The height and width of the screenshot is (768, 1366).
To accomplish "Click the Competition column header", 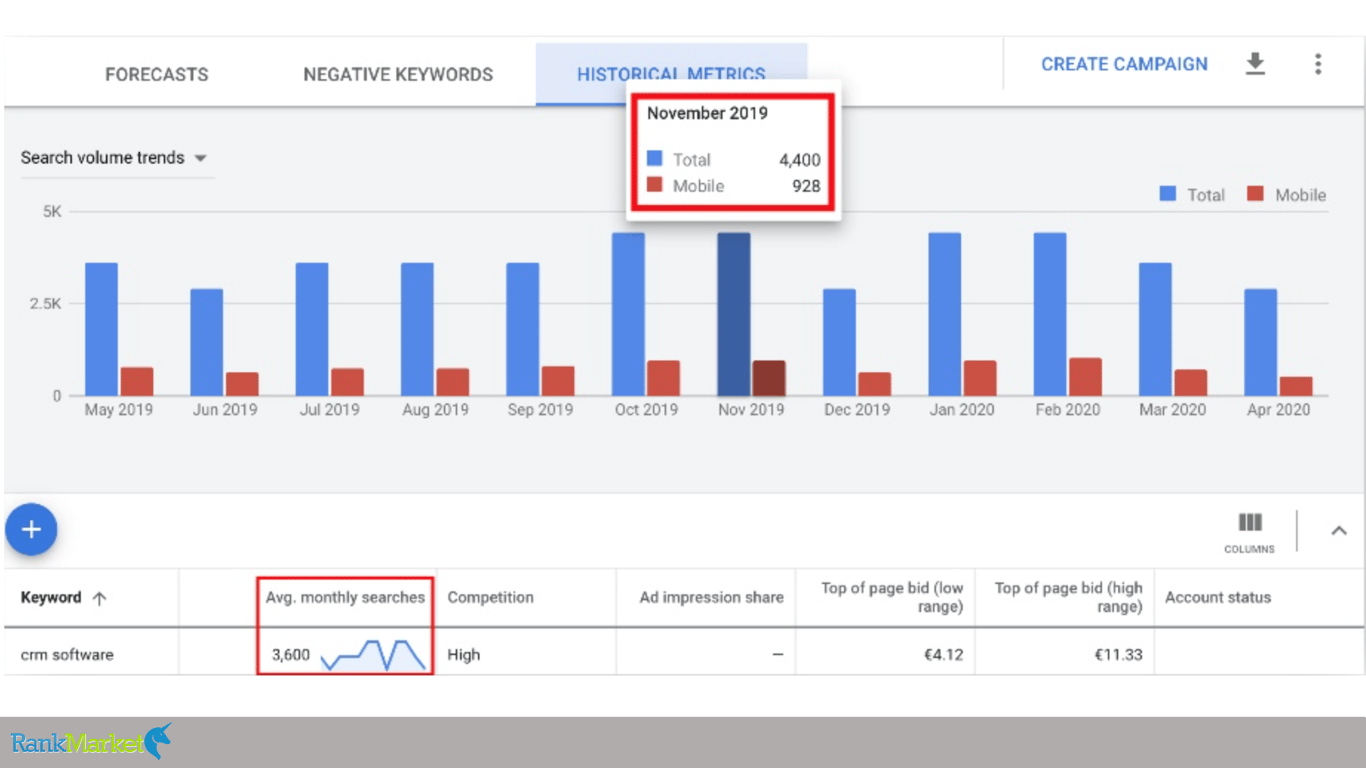I will (x=490, y=597).
